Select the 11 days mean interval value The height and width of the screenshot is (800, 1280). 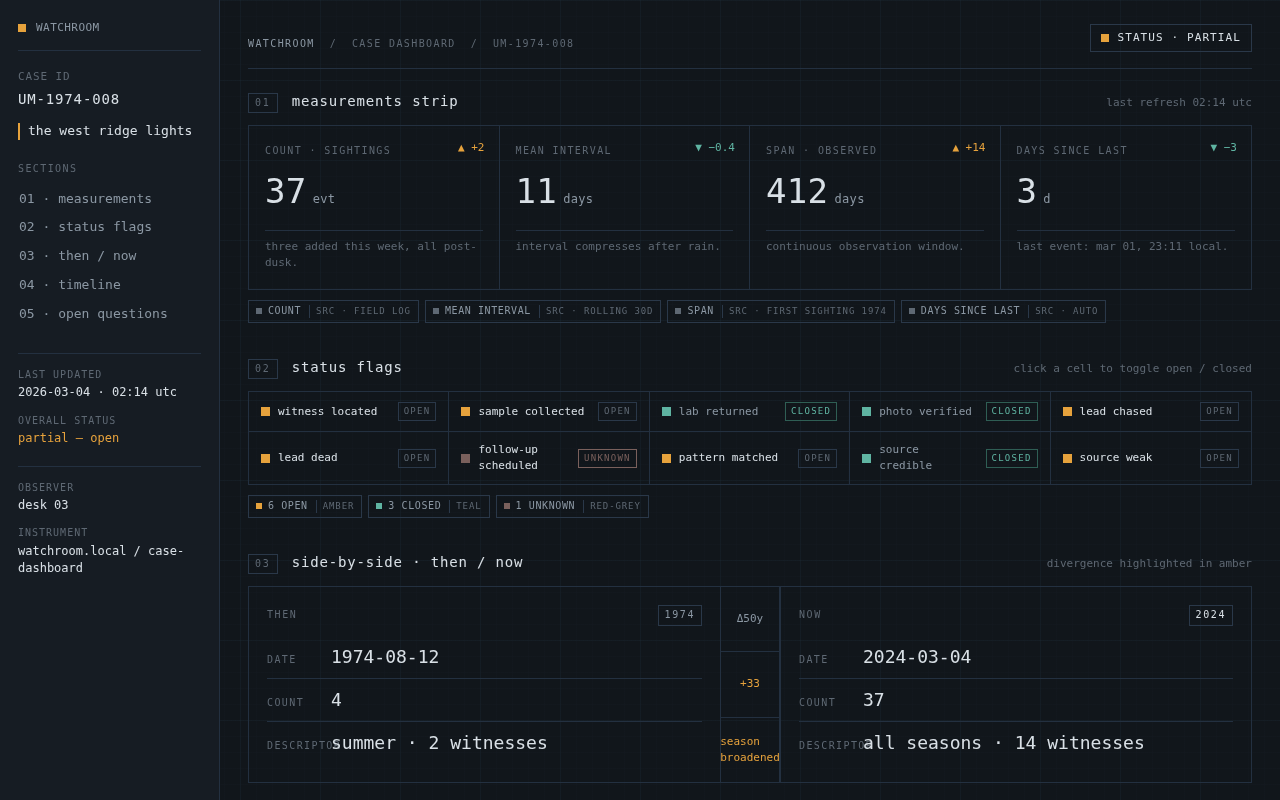(x=554, y=191)
